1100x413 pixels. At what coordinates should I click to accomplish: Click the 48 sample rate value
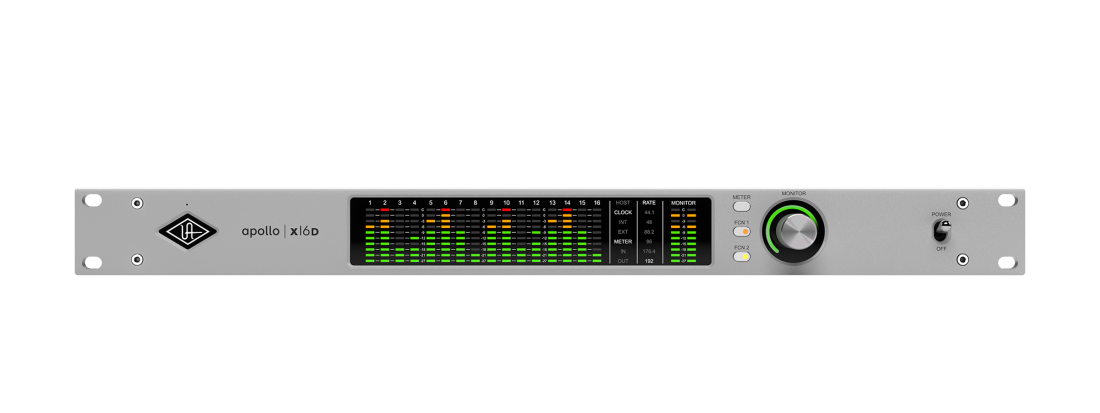tap(649, 222)
